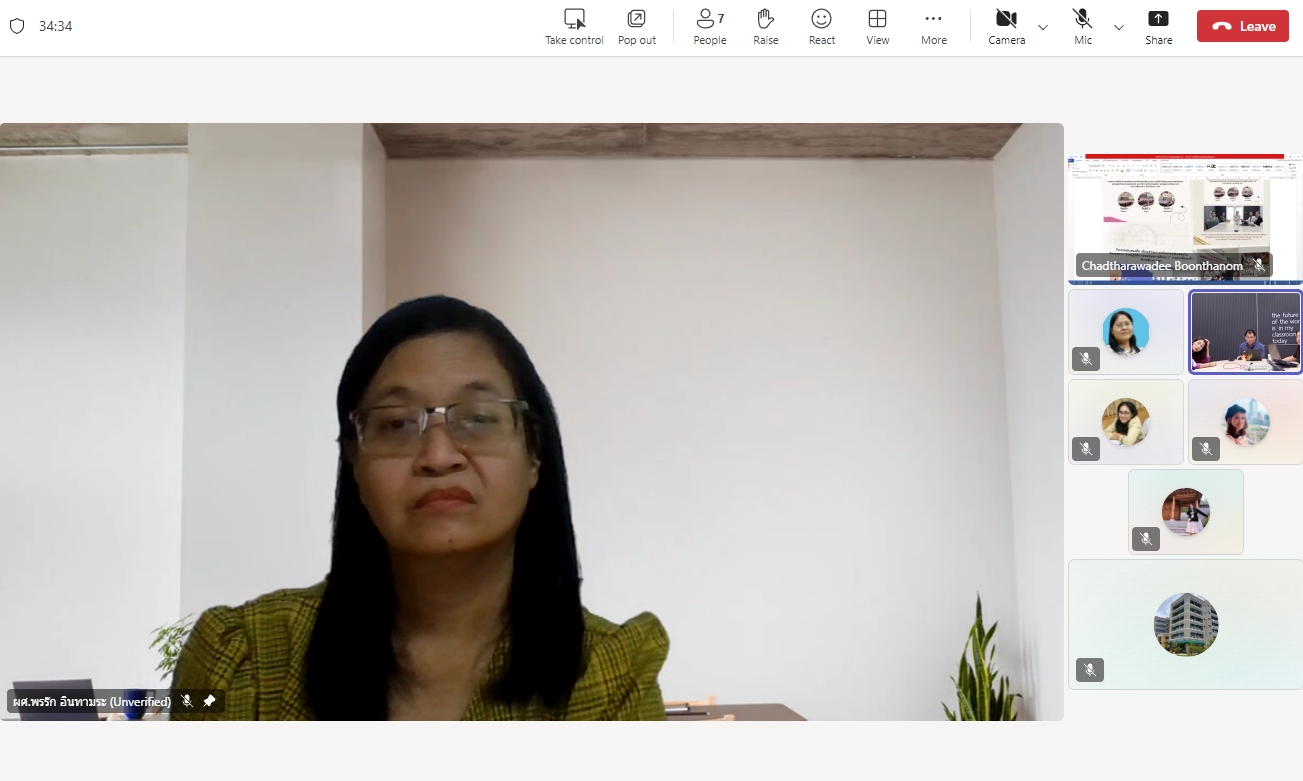Raise your hand in the meeting
The height and width of the screenshot is (781, 1303).
[x=766, y=20]
